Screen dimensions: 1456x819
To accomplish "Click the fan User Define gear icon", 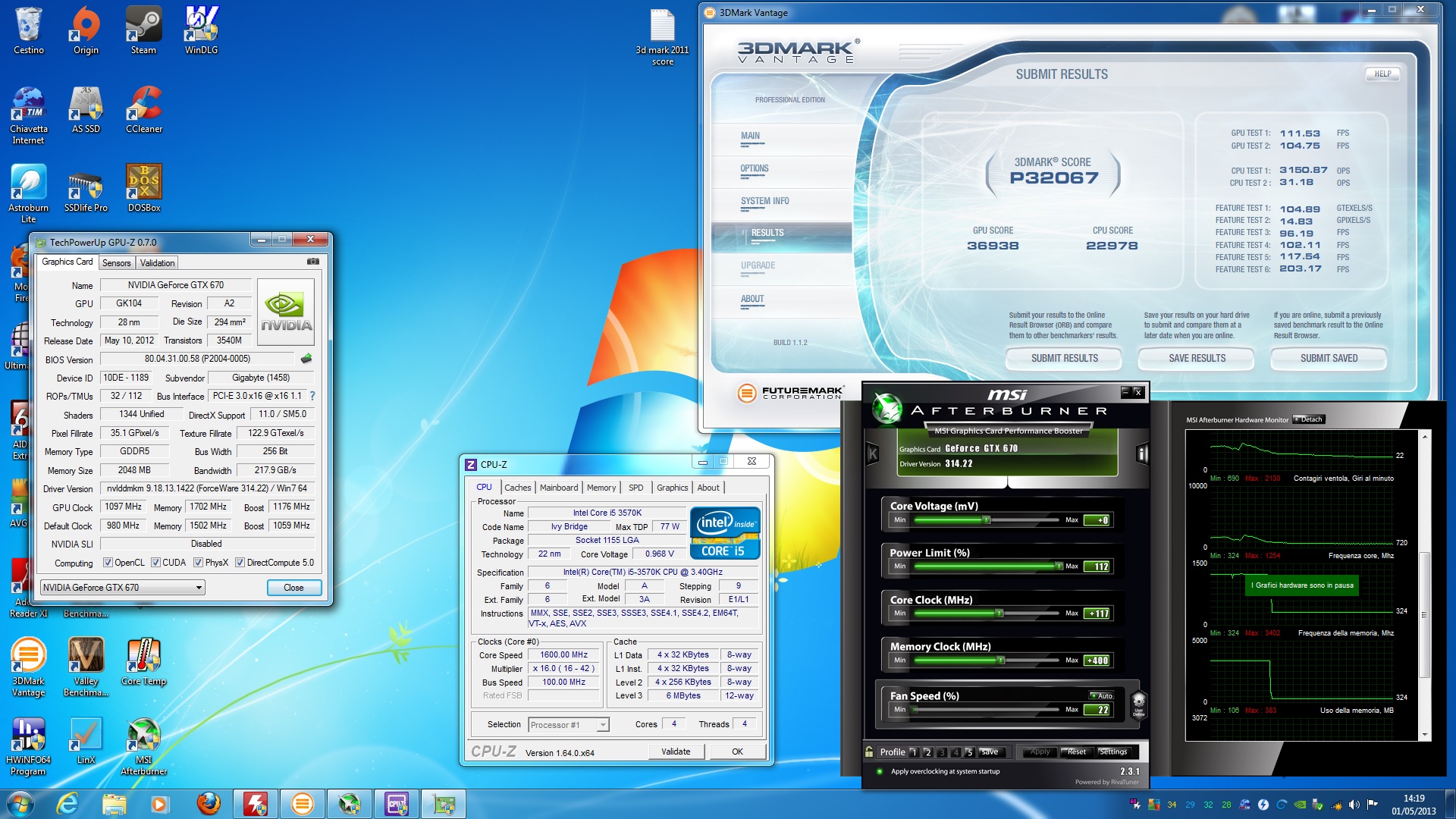I will pos(1138,704).
